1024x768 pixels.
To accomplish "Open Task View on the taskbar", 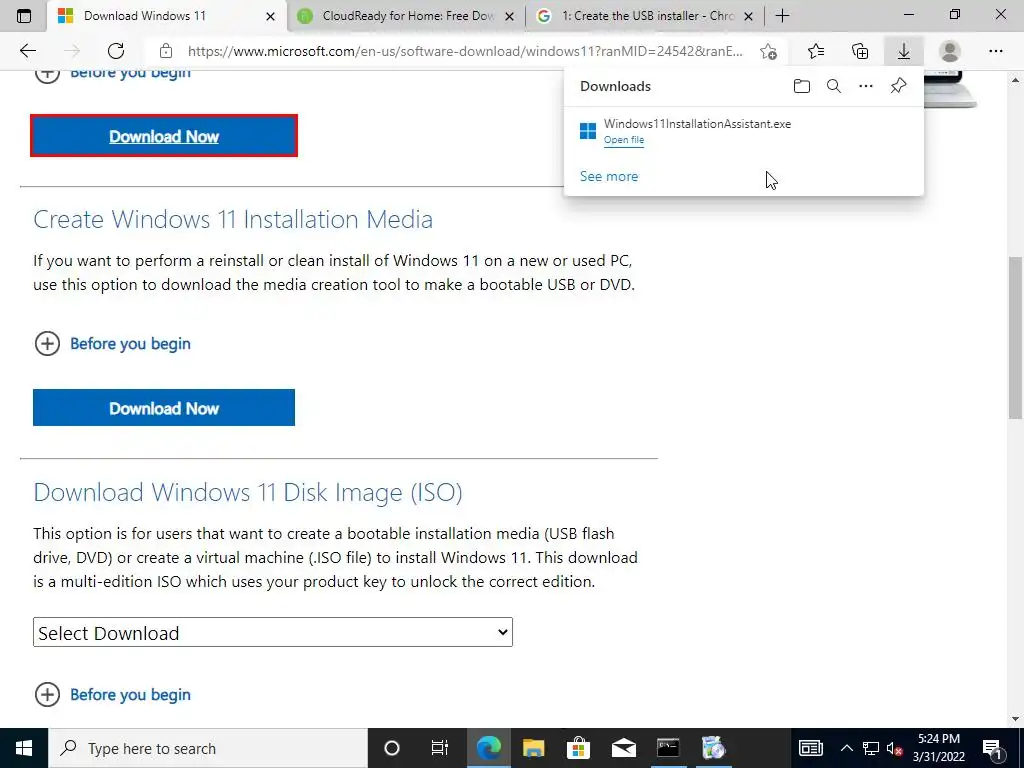I will tap(440, 748).
